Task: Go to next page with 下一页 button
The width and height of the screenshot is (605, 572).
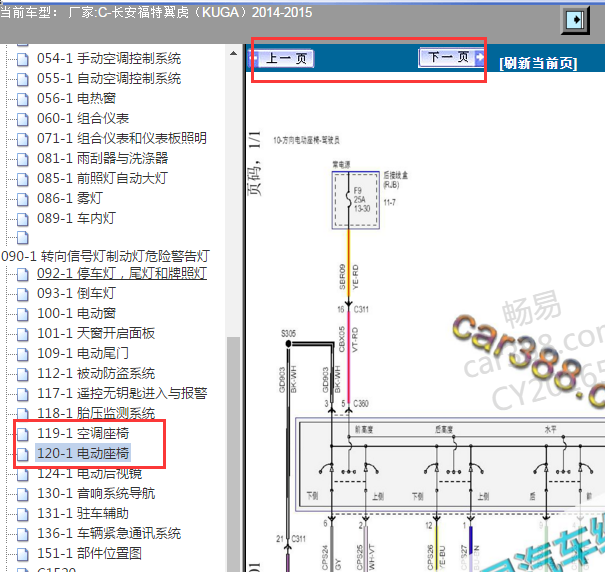Action: (x=452, y=58)
